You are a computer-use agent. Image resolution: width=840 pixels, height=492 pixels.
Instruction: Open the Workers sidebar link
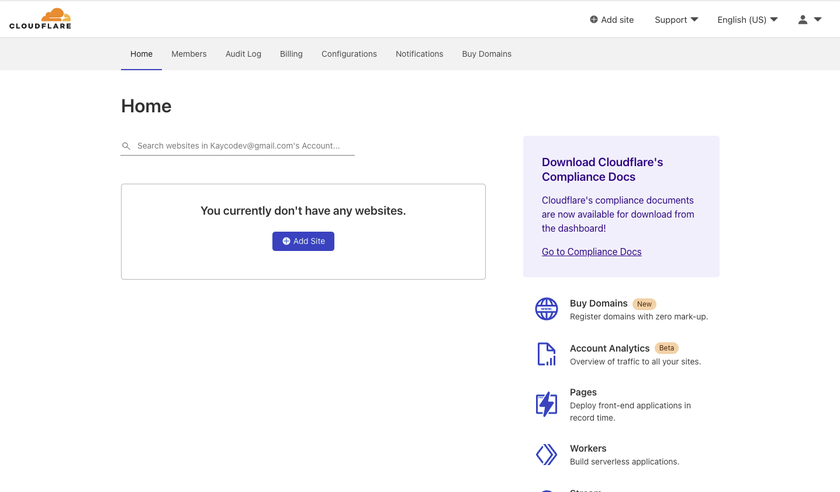(x=588, y=449)
